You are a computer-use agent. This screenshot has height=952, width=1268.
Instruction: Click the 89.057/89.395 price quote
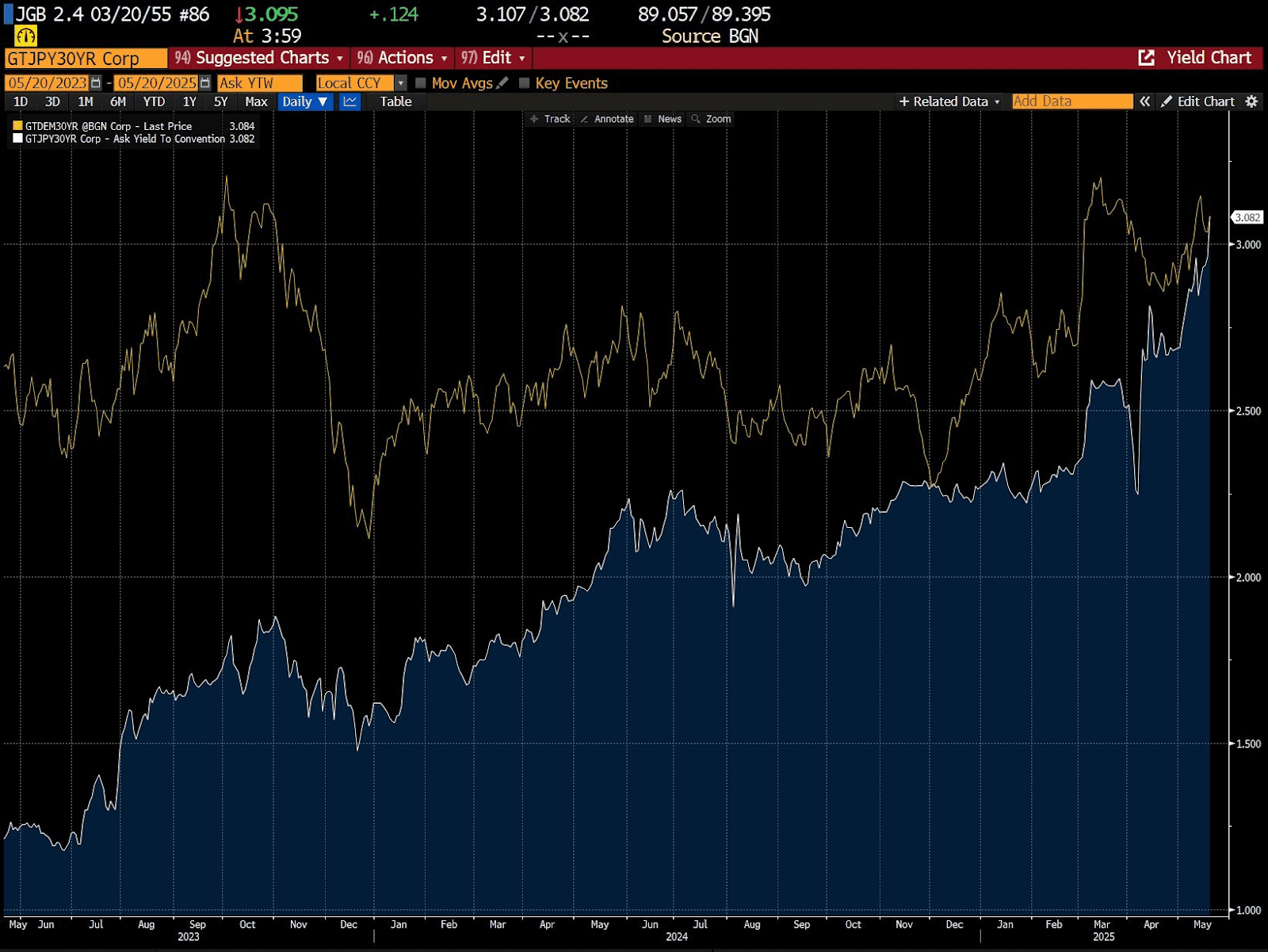704,14
